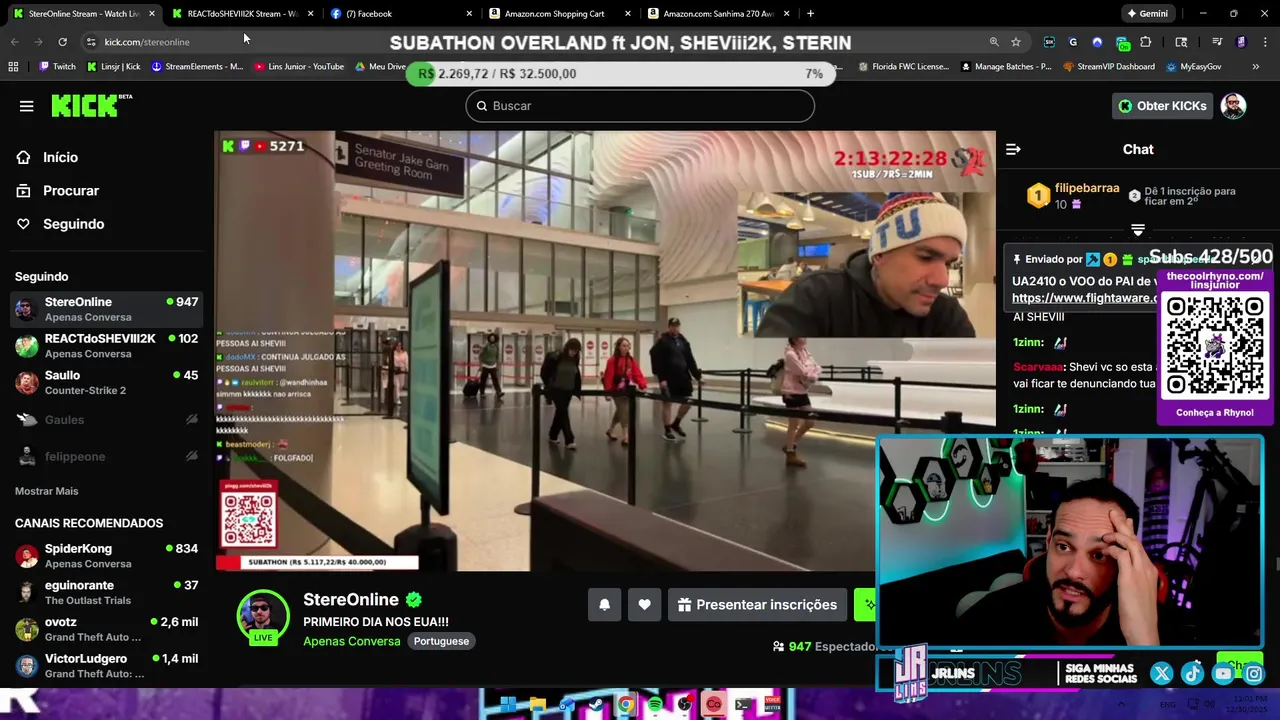Close the StereOnline Stream browser tab

[152, 14]
